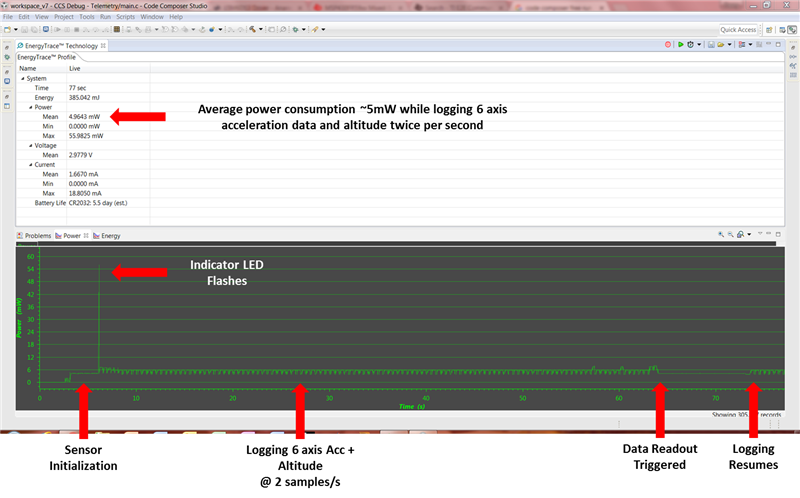Open the Scripts menu
800x498 pixels.
click(126, 17)
